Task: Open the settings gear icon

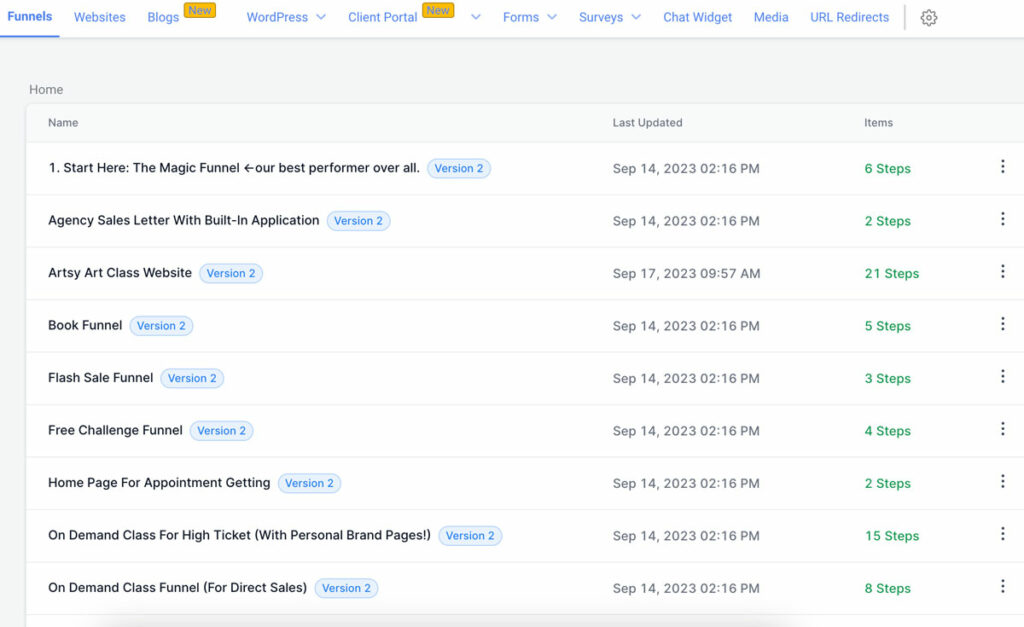Action: point(929,18)
